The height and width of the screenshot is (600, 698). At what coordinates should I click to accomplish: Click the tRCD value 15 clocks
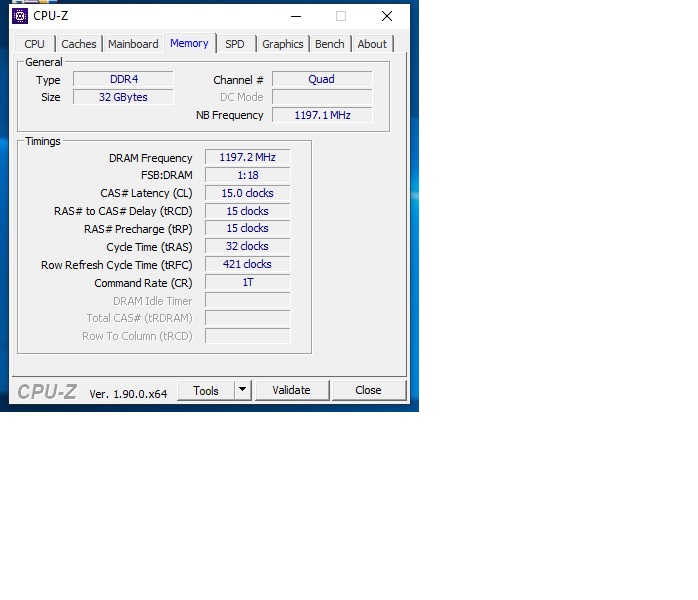[248, 211]
